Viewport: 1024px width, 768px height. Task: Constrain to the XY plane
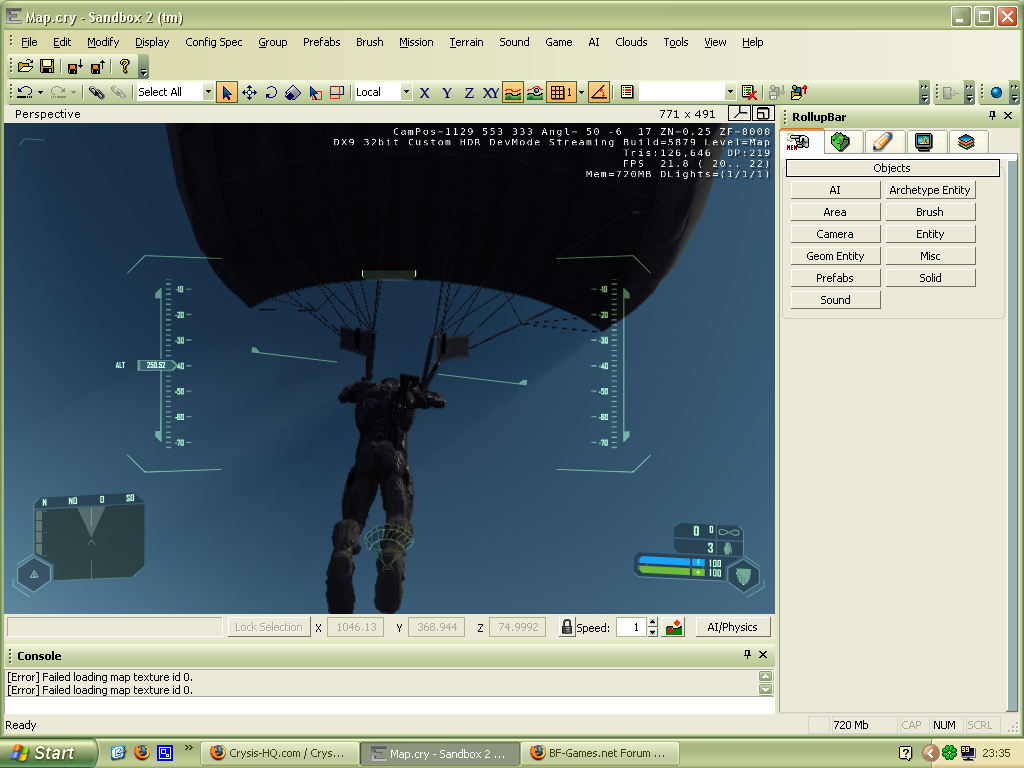tap(490, 93)
